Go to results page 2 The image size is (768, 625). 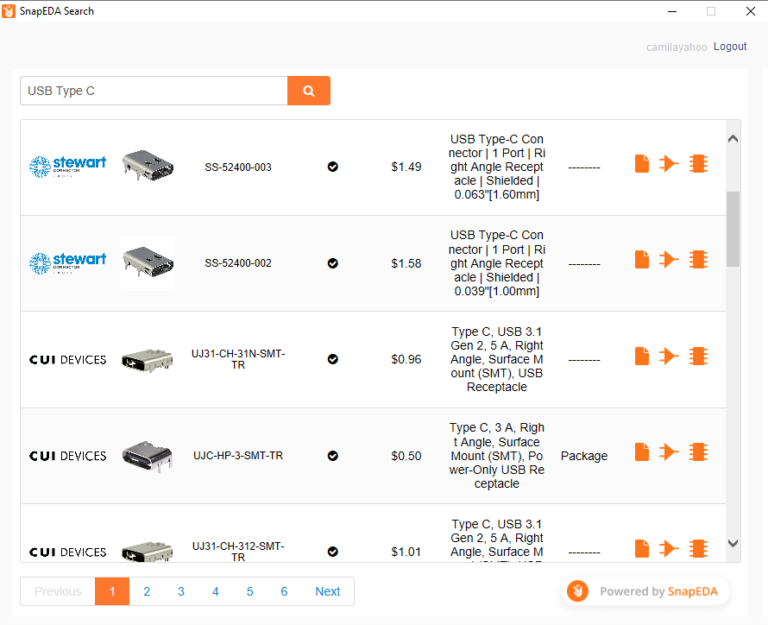(147, 591)
